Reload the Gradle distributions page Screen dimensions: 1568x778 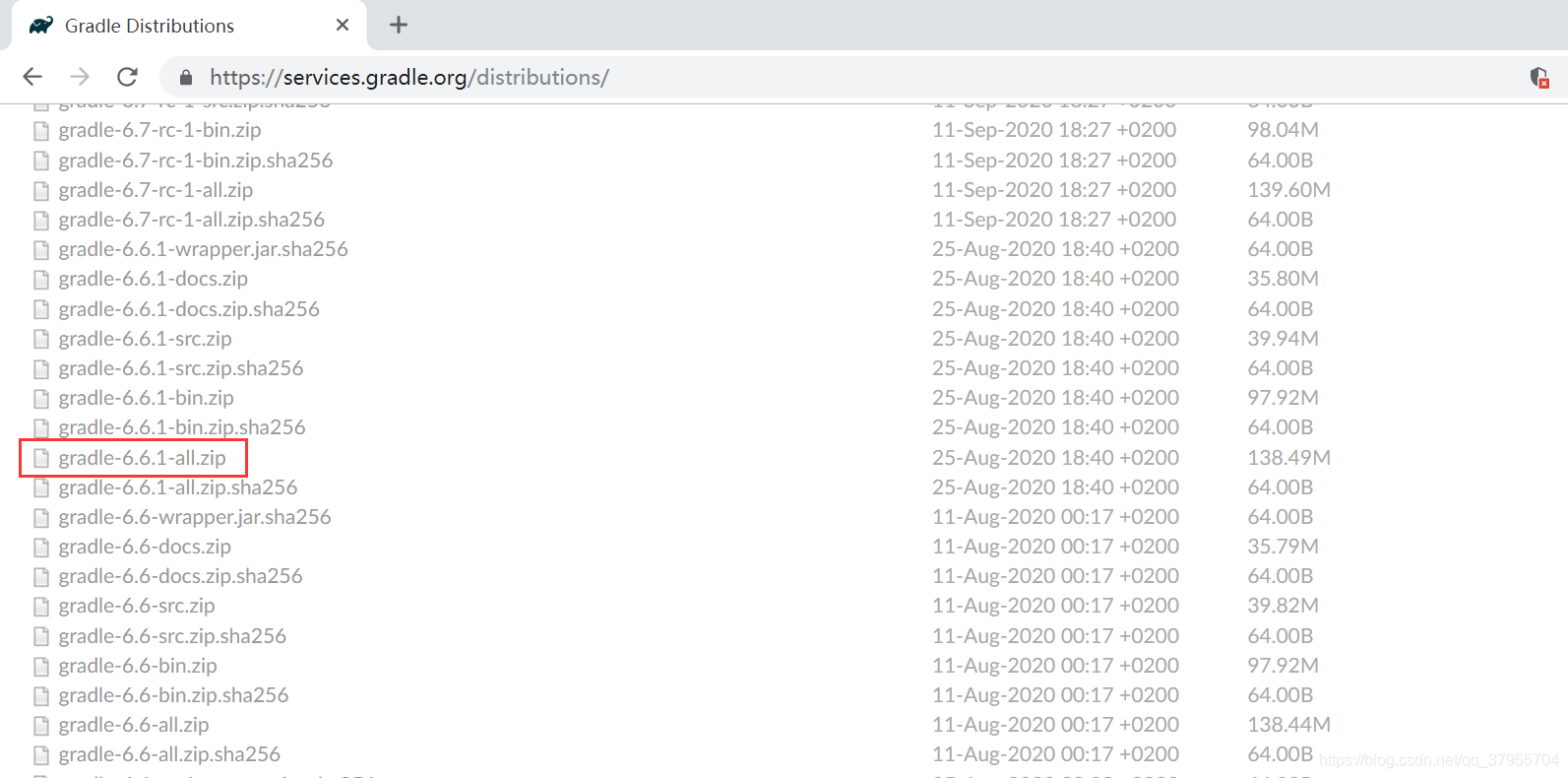(127, 77)
